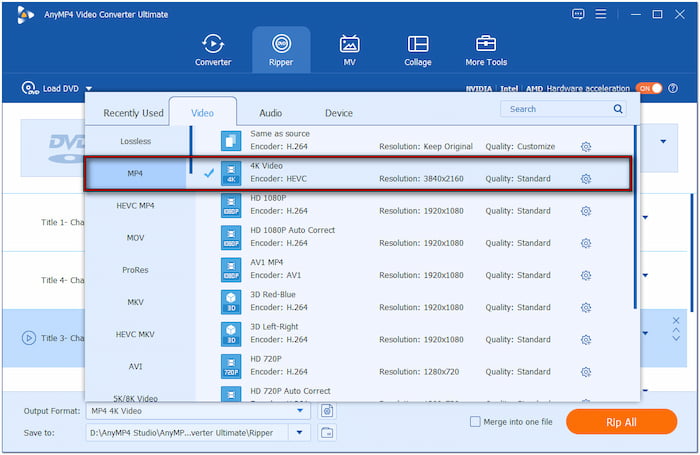Expand format dropdown for Title 4 row
The image size is (700, 455).
pos(646,275)
